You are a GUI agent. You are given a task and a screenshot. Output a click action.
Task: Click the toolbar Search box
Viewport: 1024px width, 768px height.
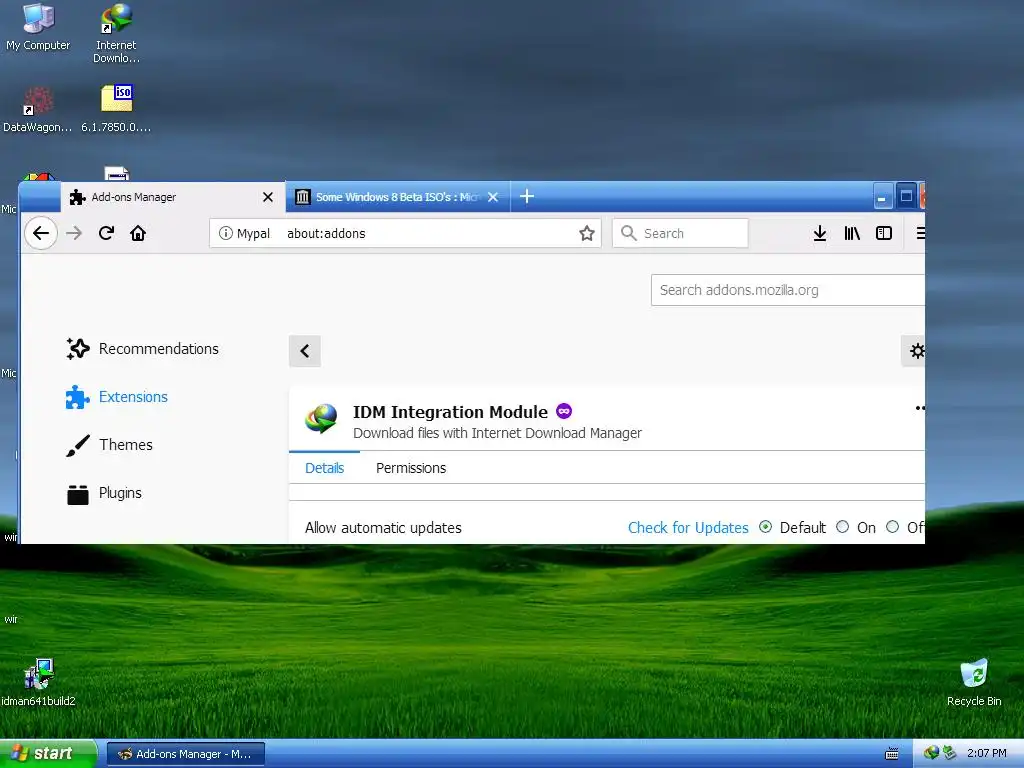(x=680, y=233)
